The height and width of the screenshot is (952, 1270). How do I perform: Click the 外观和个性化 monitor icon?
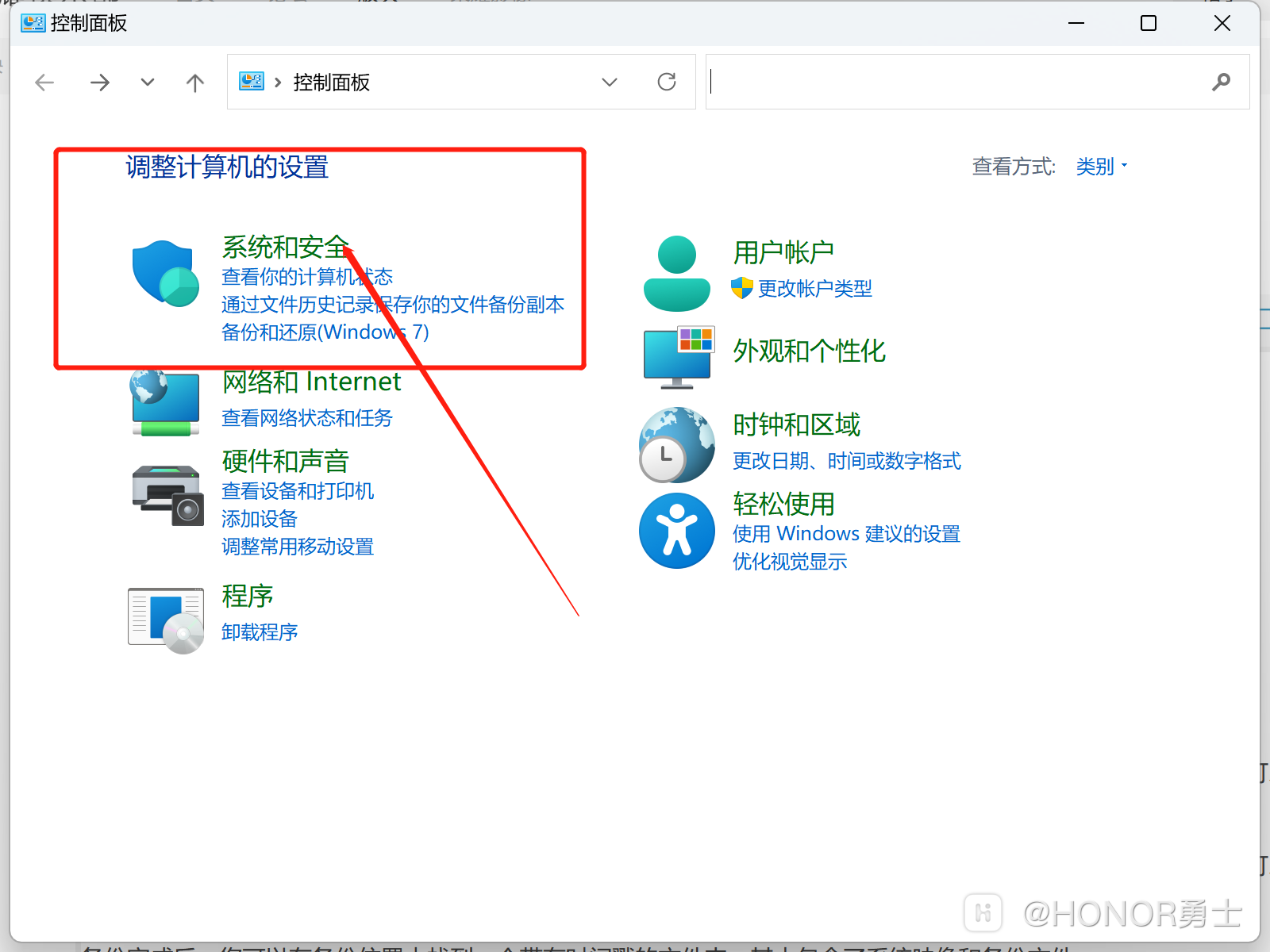677,355
